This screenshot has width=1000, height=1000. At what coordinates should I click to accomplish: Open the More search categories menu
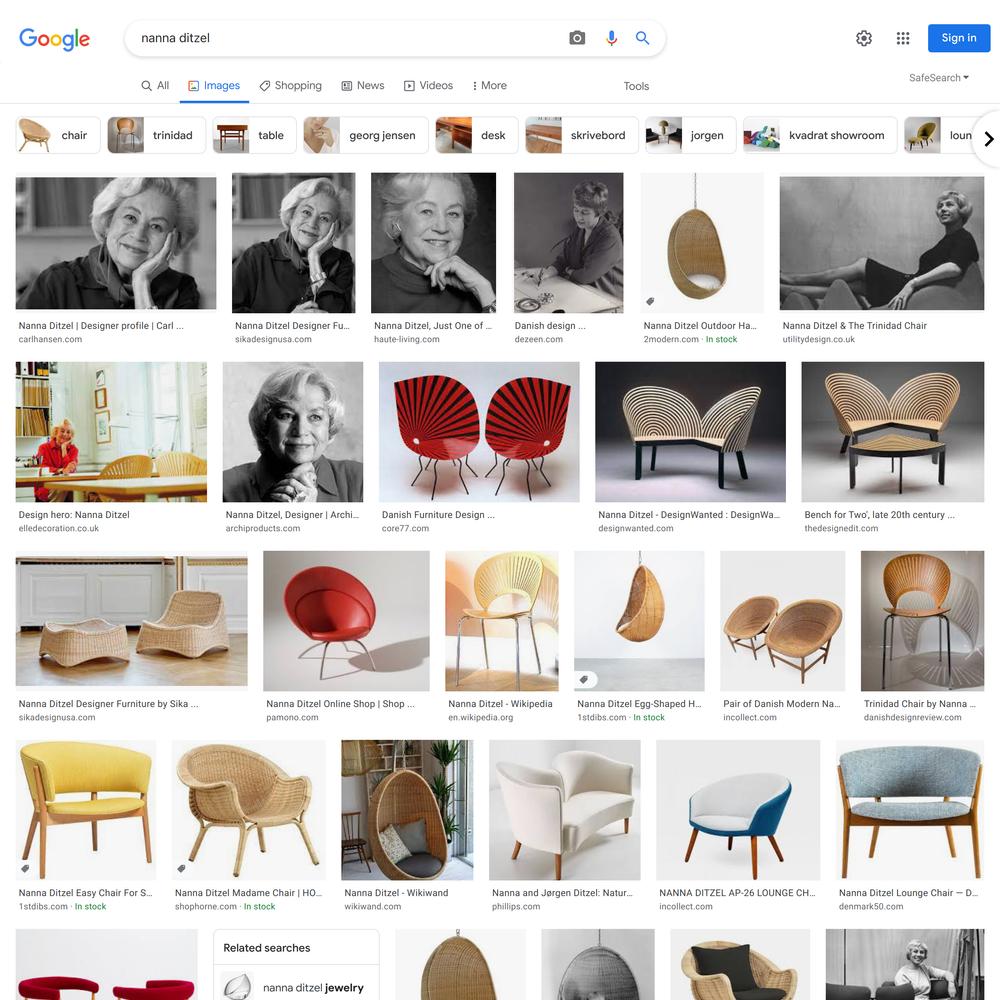tap(489, 85)
